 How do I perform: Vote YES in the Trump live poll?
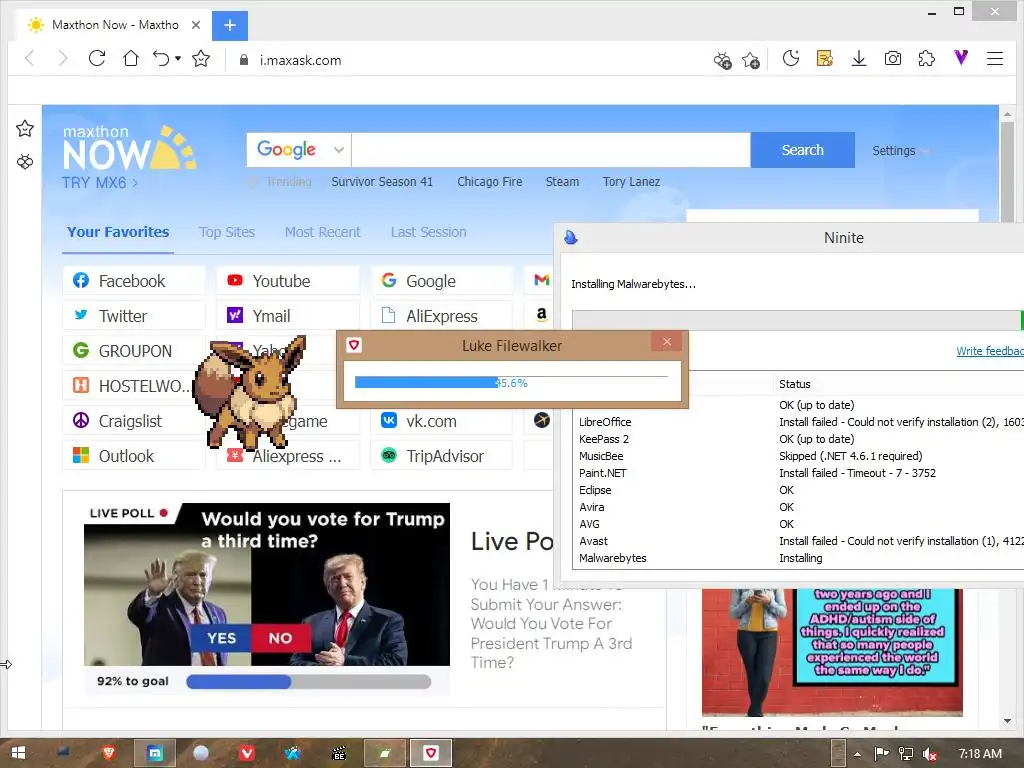click(221, 638)
